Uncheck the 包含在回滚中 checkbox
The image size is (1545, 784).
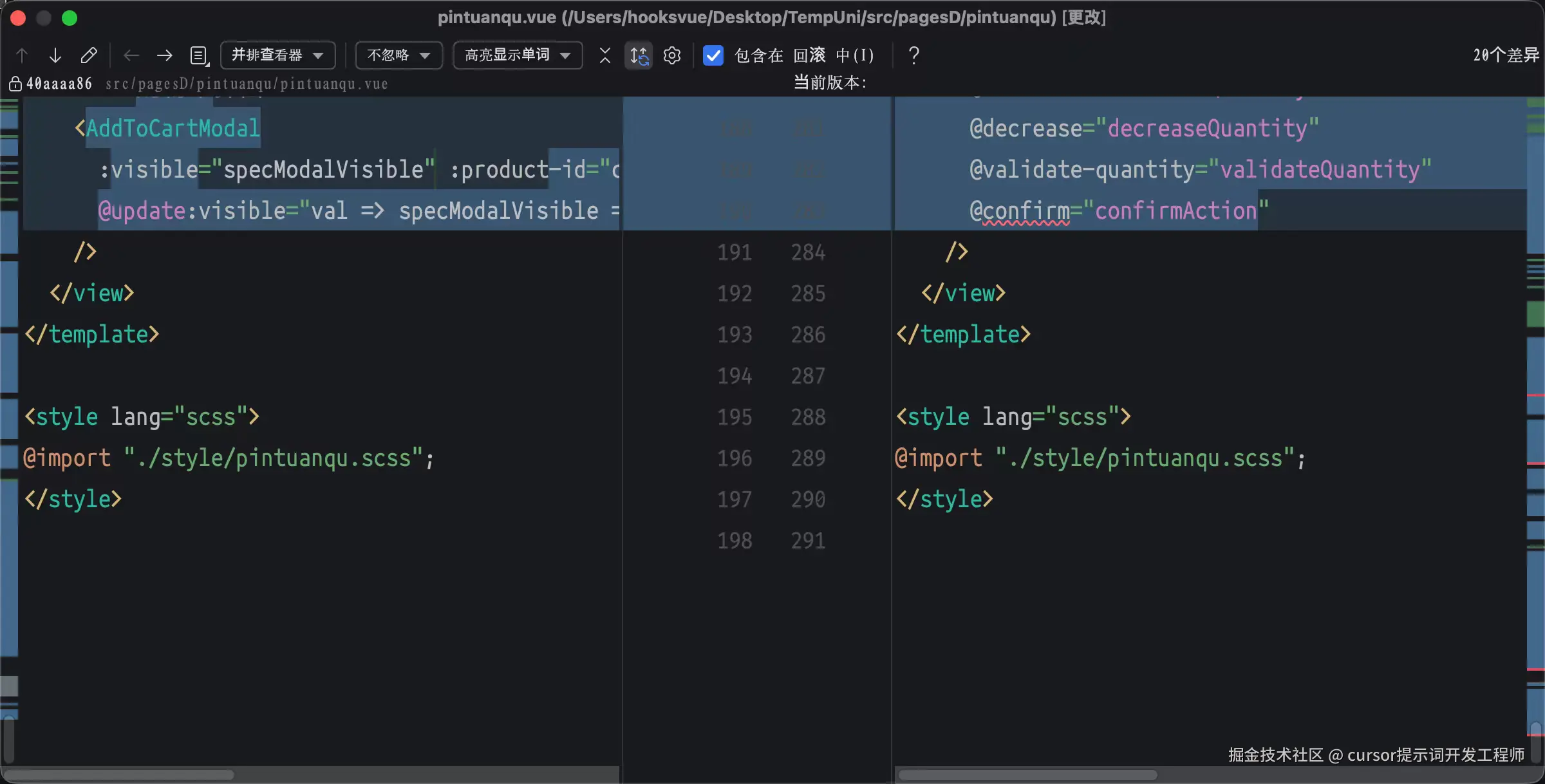(x=713, y=55)
